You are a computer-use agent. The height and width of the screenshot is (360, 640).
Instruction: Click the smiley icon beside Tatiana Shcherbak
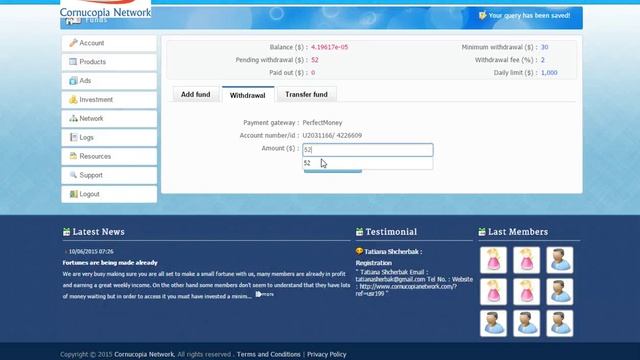(359, 251)
